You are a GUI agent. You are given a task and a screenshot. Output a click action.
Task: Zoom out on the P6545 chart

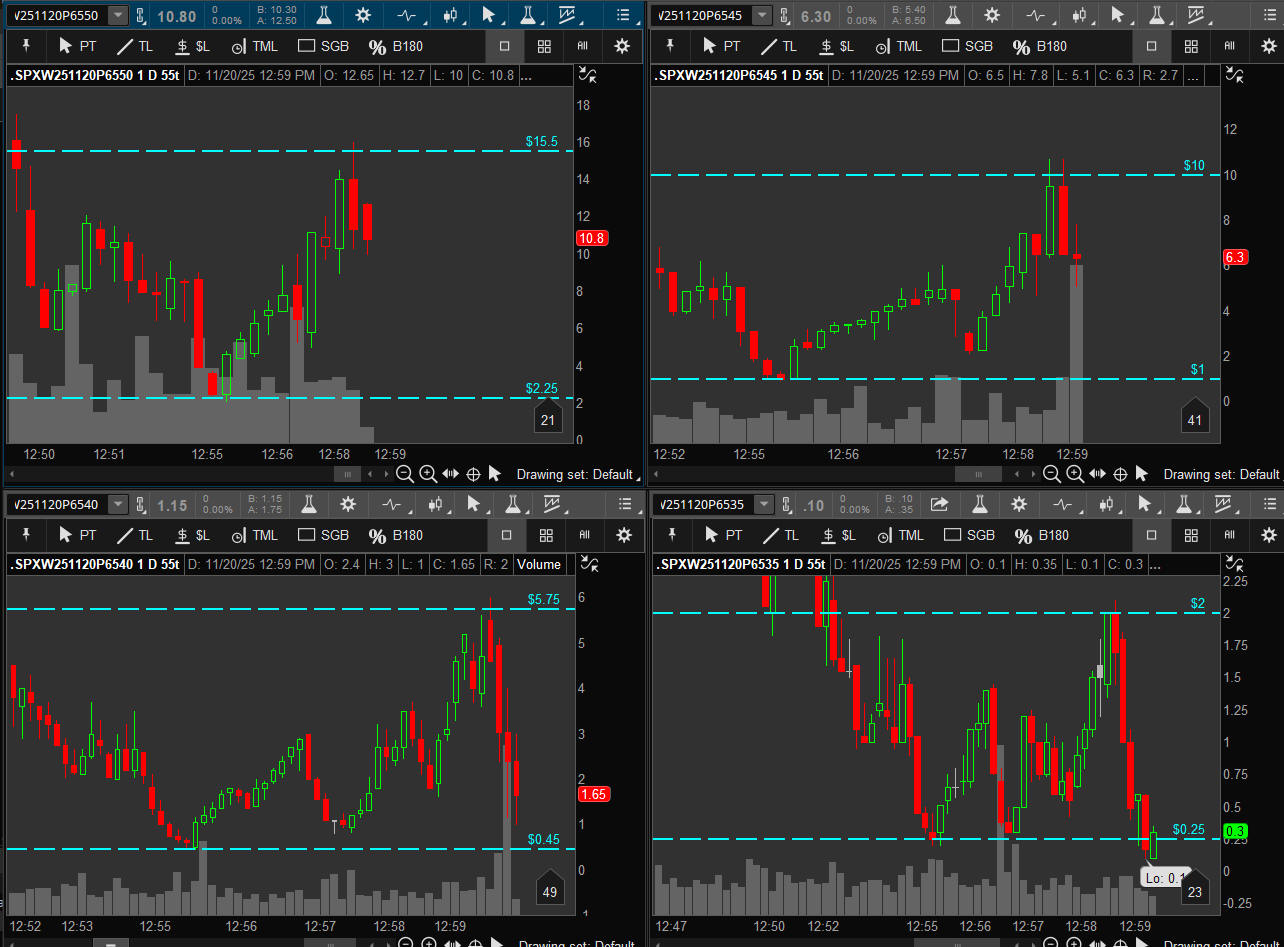(1053, 474)
